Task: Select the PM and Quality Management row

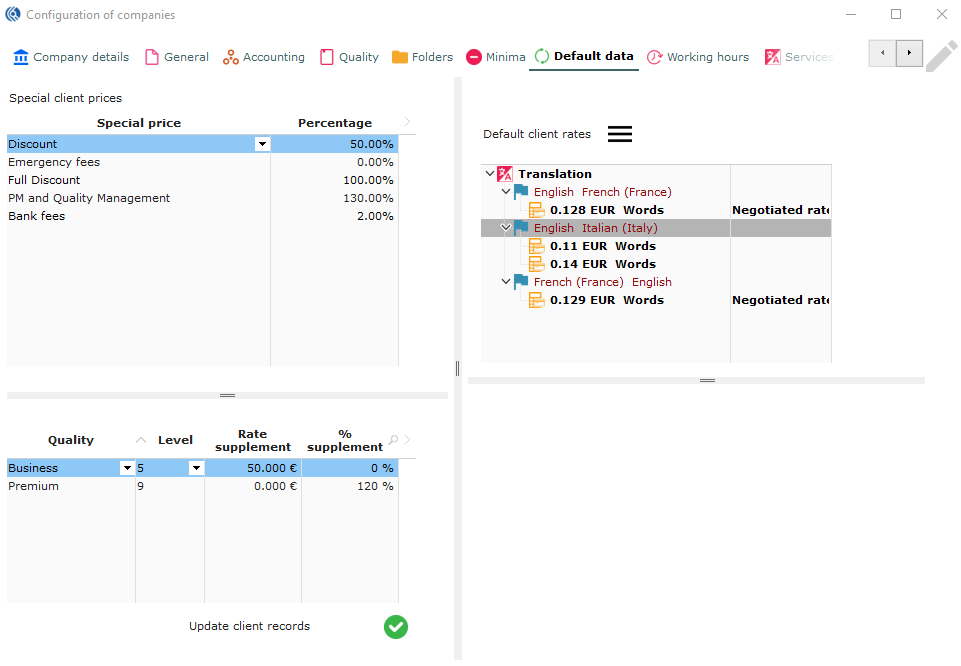Action: (x=89, y=198)
